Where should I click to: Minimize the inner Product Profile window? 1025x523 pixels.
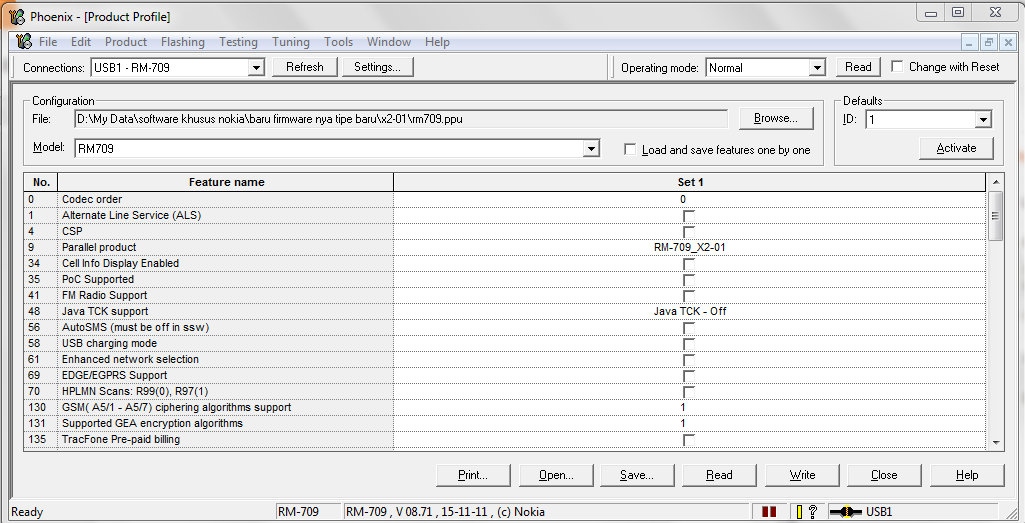[x=969, y=42]
